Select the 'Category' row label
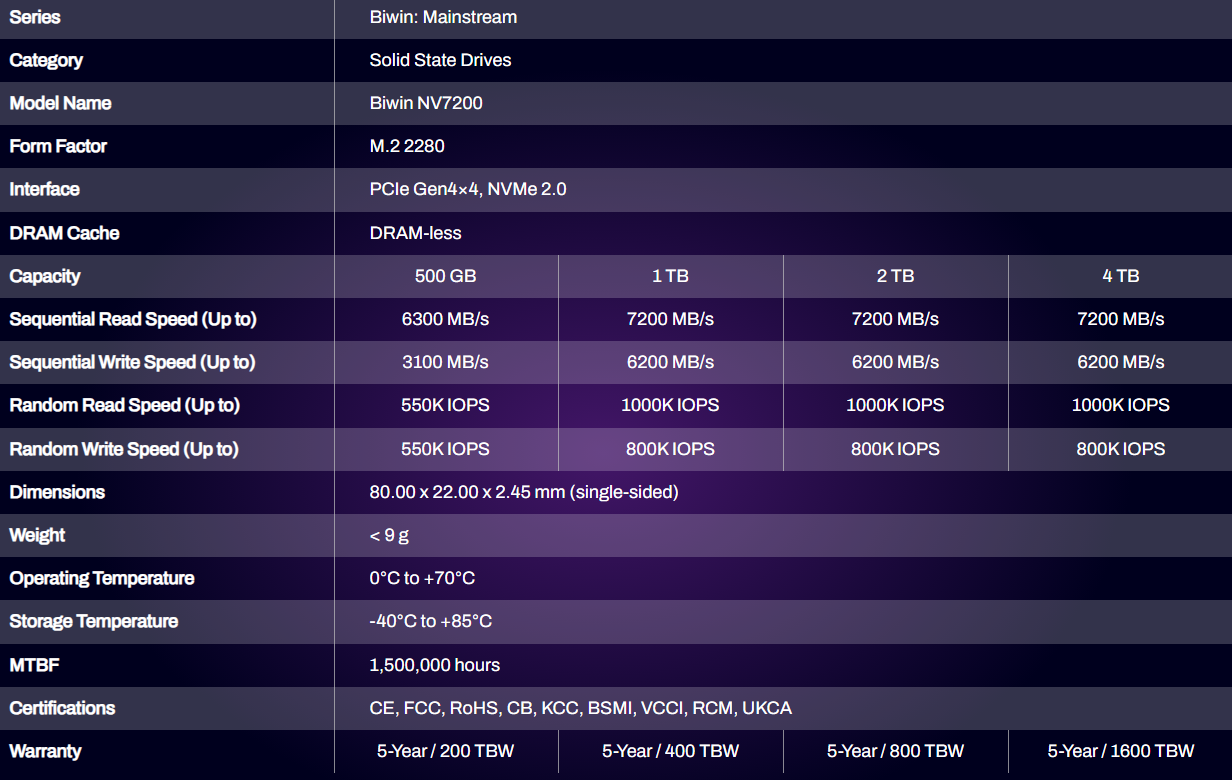1232x780 pixels. (46, 60)
